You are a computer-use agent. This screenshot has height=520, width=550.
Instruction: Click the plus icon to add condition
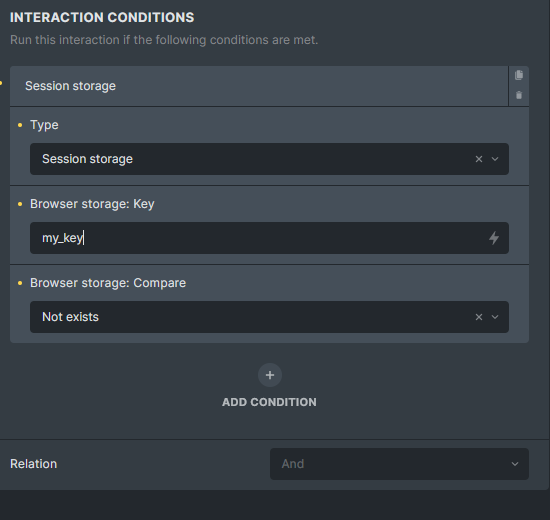pos(270,375)
